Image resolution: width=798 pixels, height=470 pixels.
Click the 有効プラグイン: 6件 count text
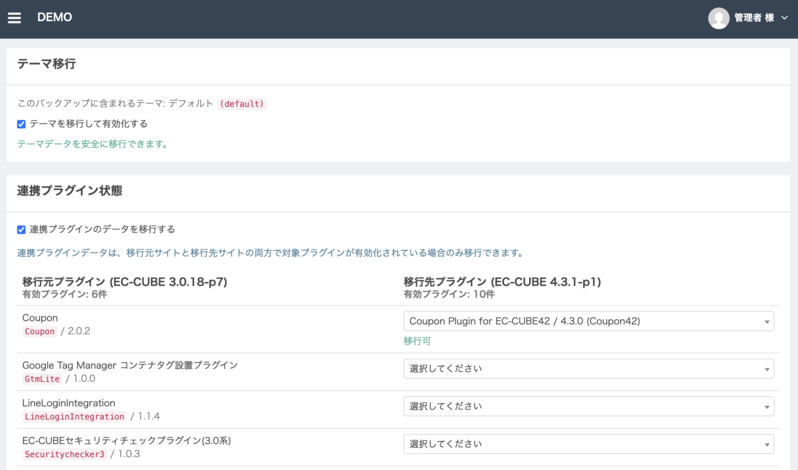click(65, 295)
